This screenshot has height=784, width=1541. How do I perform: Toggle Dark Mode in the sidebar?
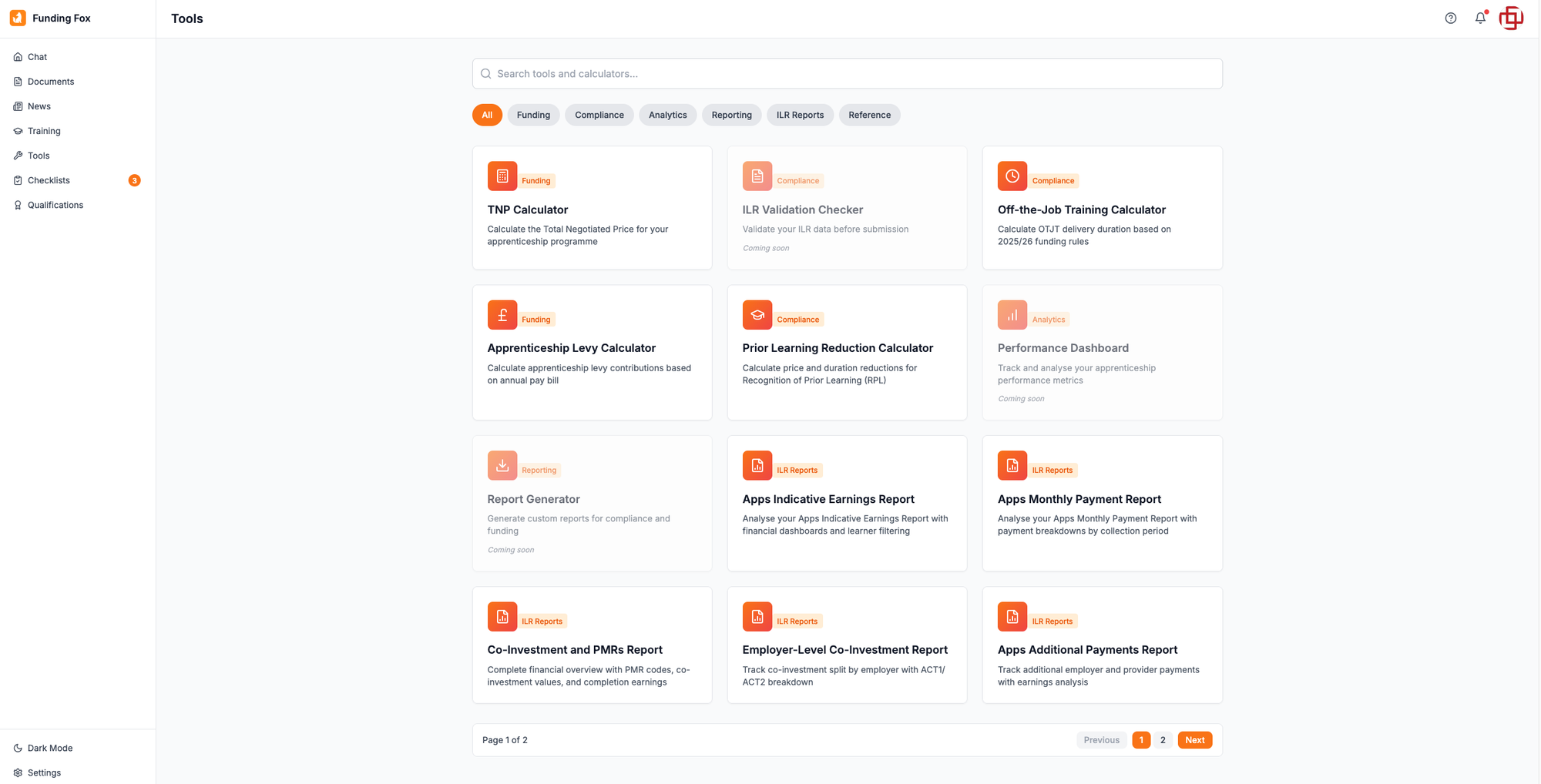coord(49,748)
